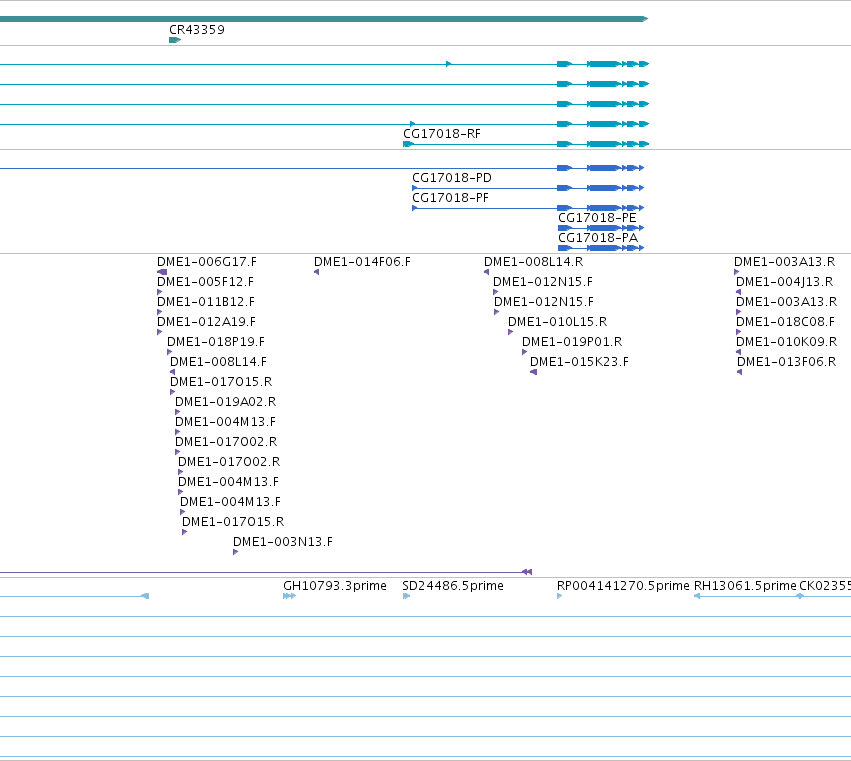
Task: Select the DME1-019P01.R feature label
Action: (x=572, y=343)
